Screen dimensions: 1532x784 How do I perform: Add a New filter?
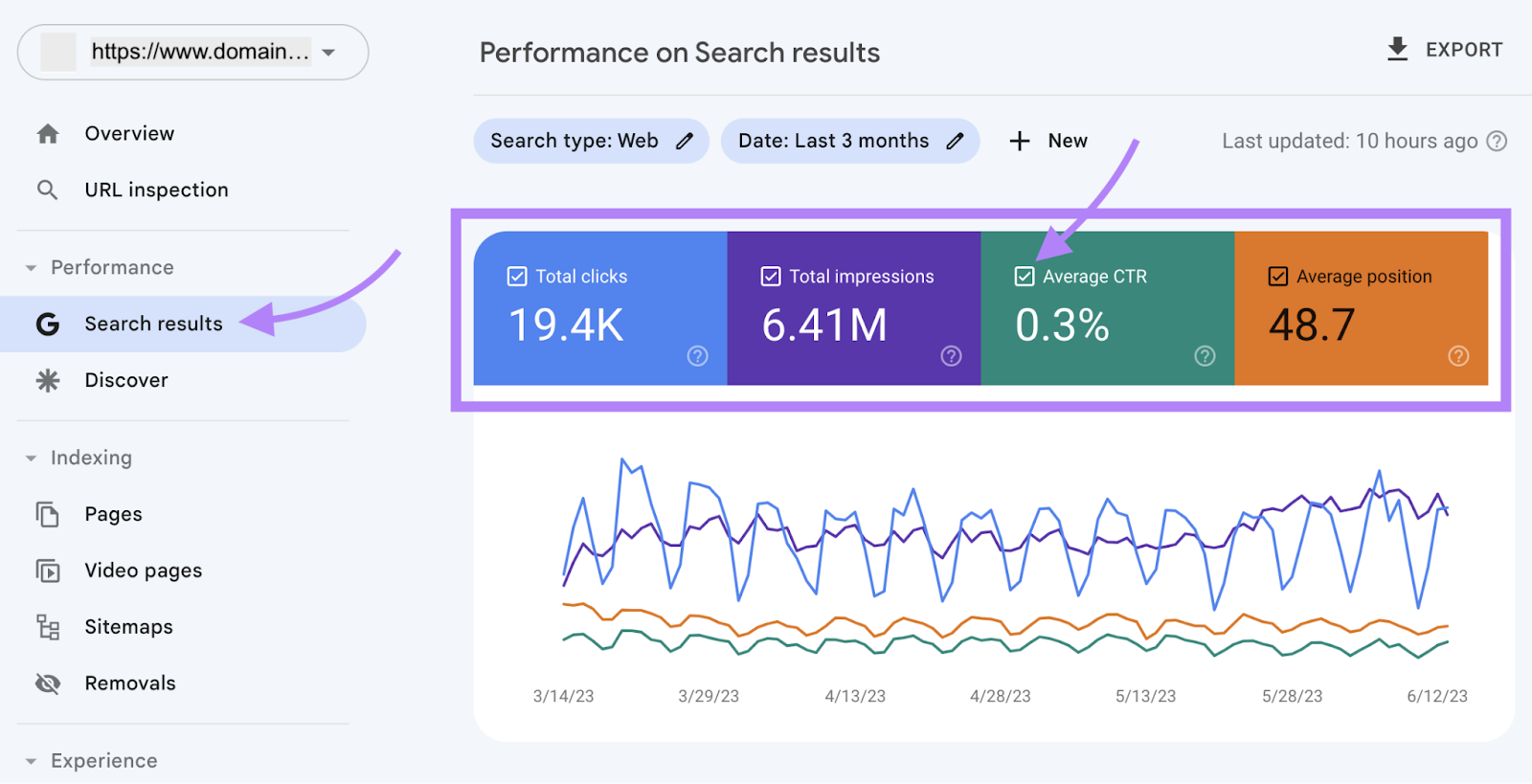(x=1048, y=142)
